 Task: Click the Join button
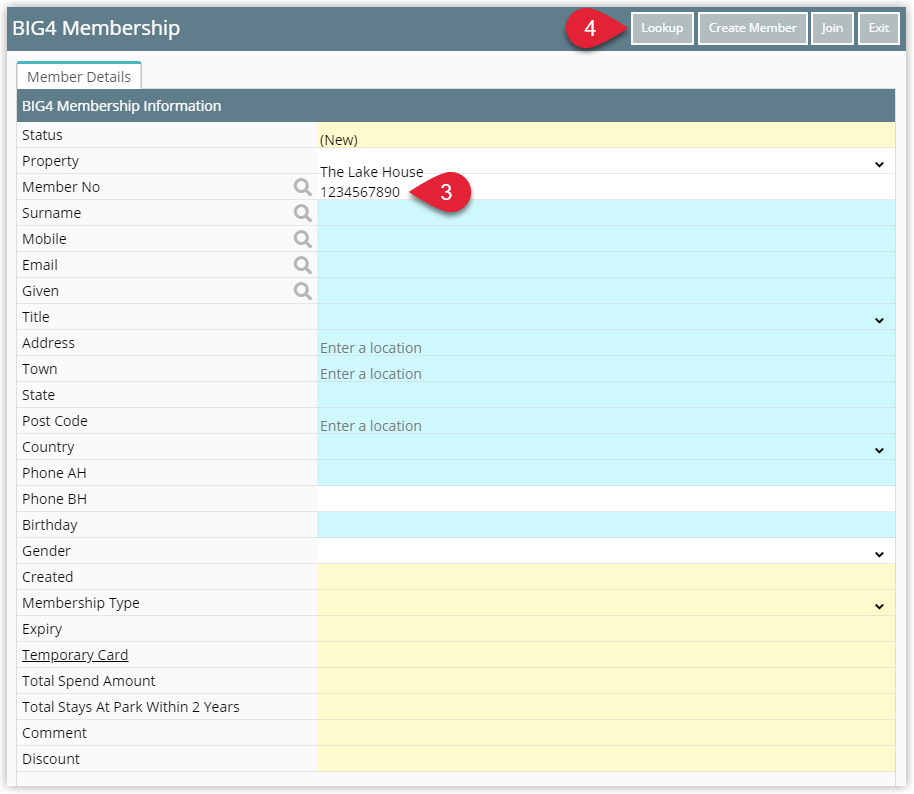point(832,28)
